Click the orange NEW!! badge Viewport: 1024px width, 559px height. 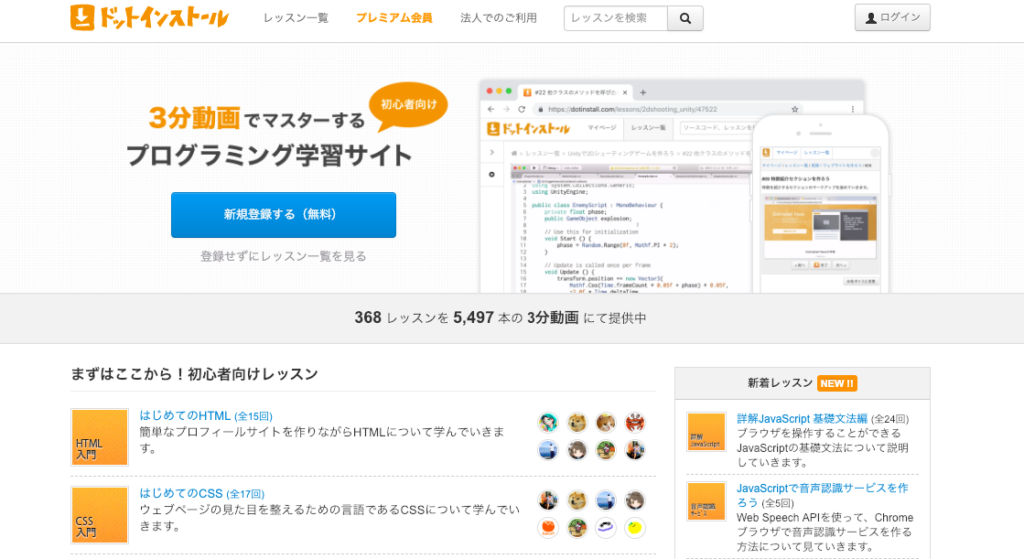(837, 383)
